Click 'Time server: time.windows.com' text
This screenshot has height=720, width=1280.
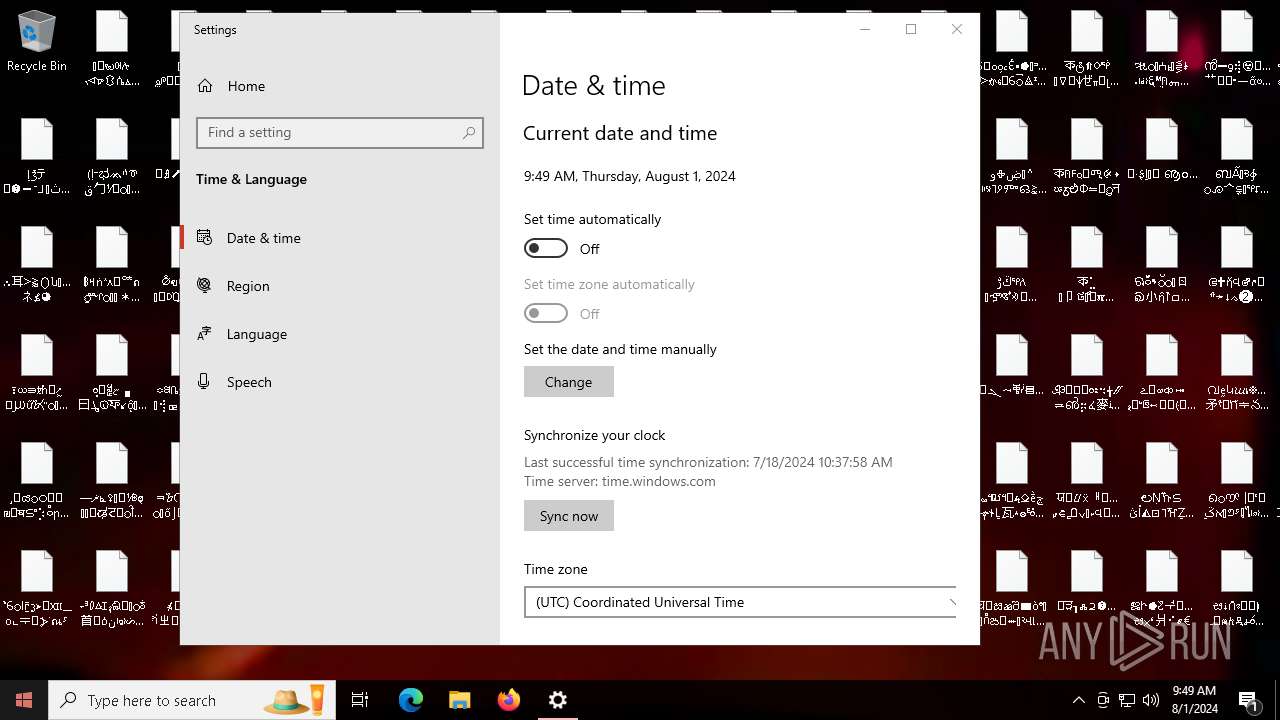coord(620,481)
